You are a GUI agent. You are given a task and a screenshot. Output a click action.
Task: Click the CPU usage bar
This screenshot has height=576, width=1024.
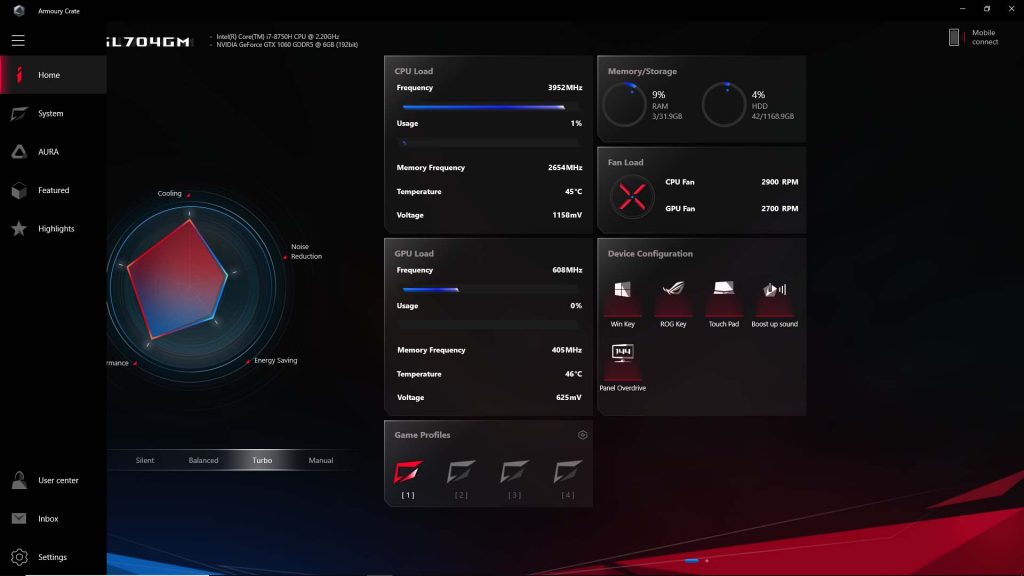[489, 142]
